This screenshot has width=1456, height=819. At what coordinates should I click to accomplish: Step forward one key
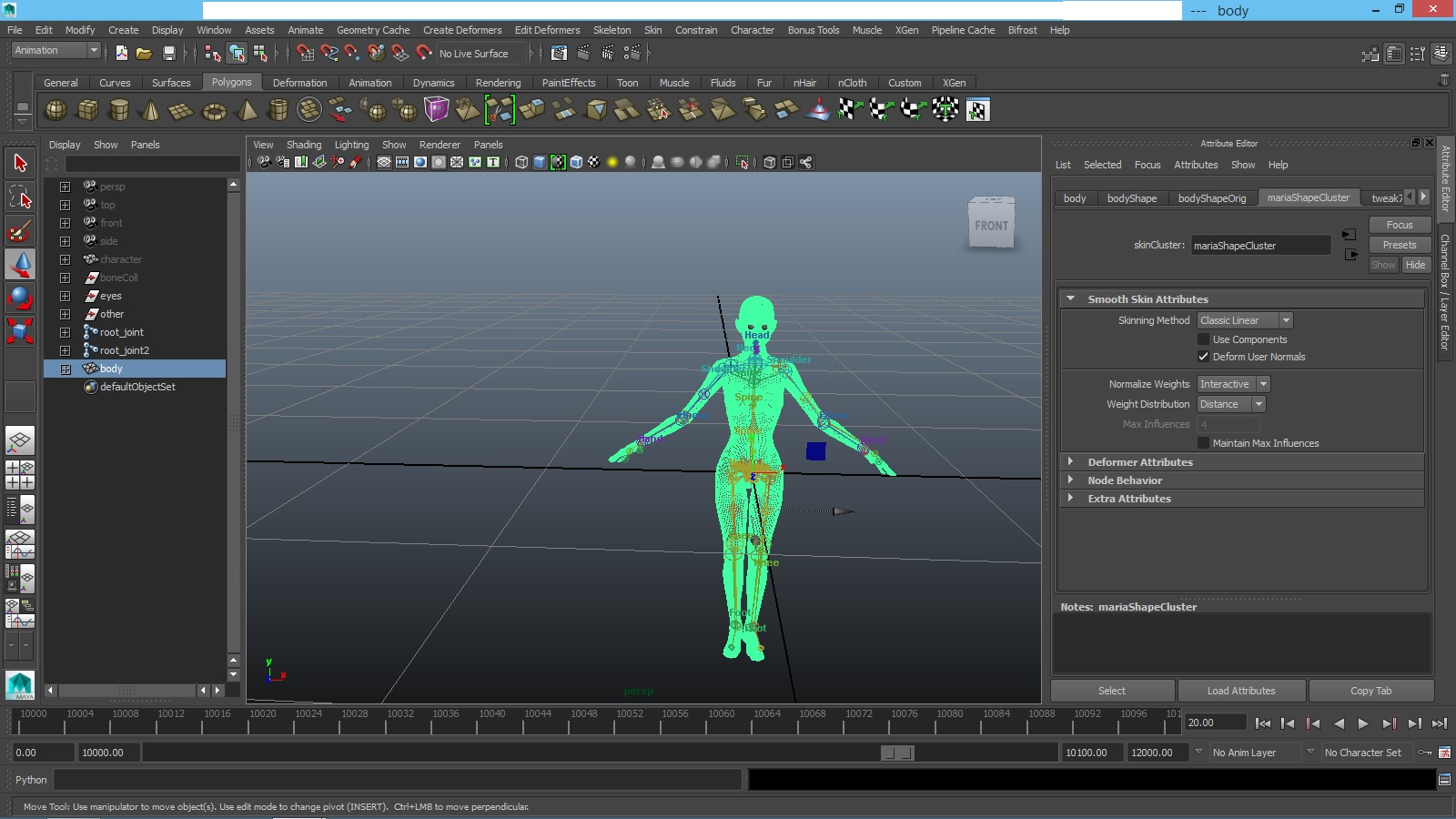click(1389, 723)
